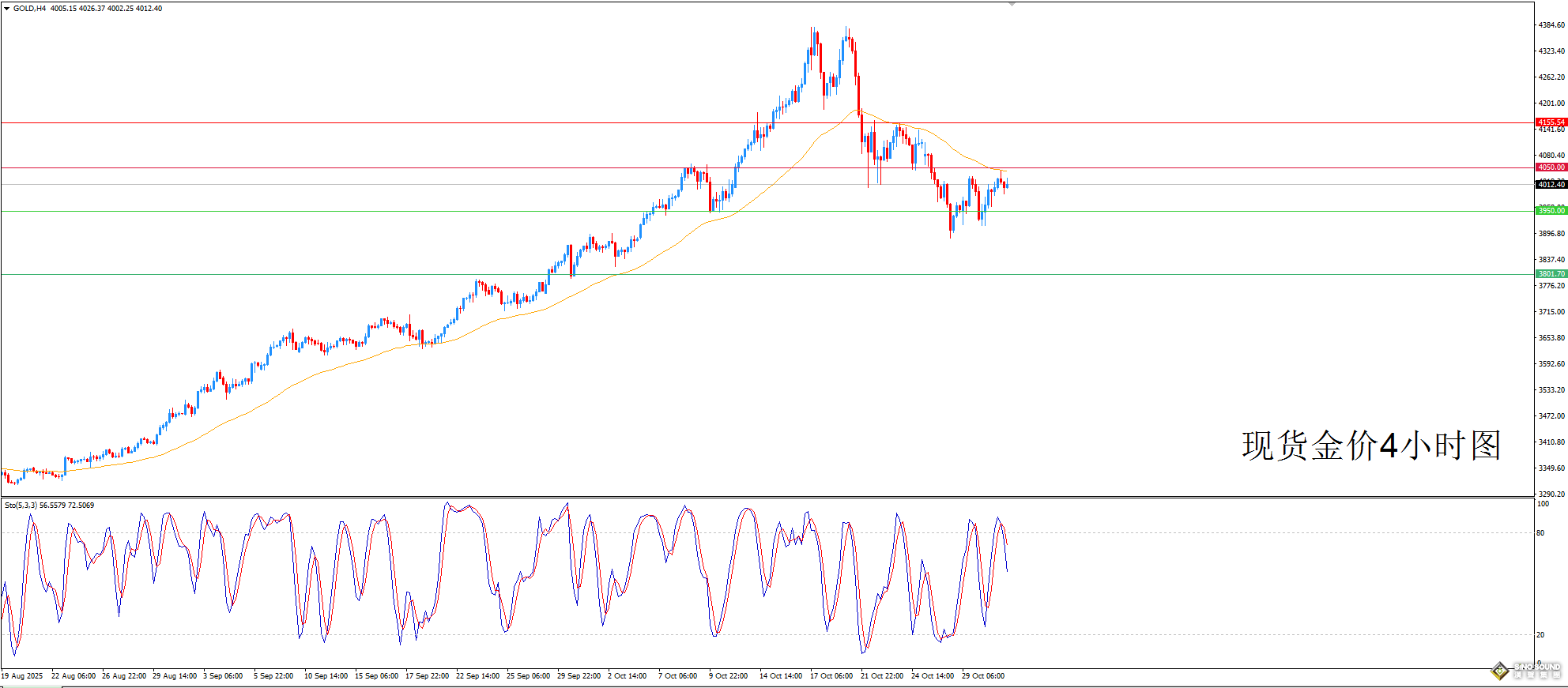Select the green 3950.00 price level tag
The height and width of the screenshot is (688, 1568).
coord(1551,211)
